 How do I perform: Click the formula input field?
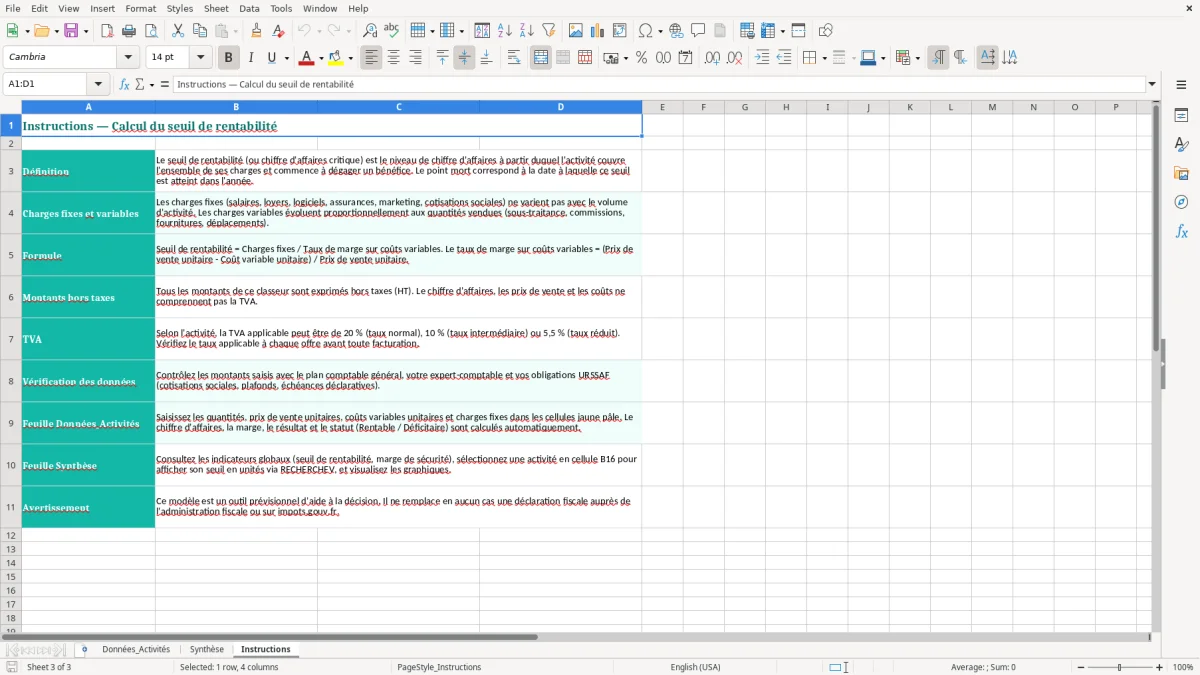pos(658,85)
